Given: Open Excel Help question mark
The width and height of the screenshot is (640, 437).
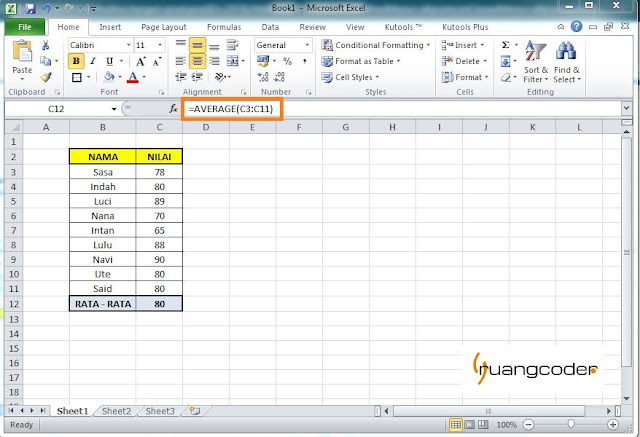Looking at the screenshot, I should click(576, 27).
